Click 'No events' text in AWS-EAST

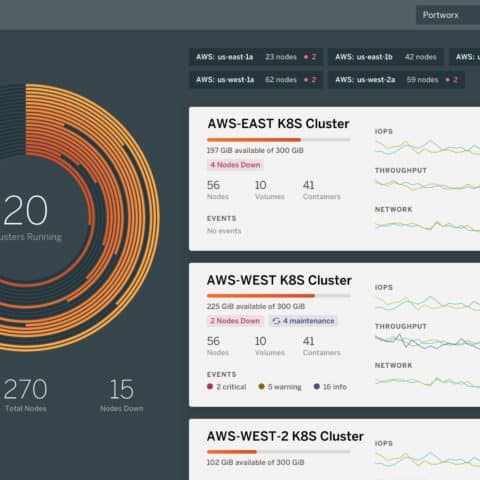pyautogui.click(x=224, y=231)
